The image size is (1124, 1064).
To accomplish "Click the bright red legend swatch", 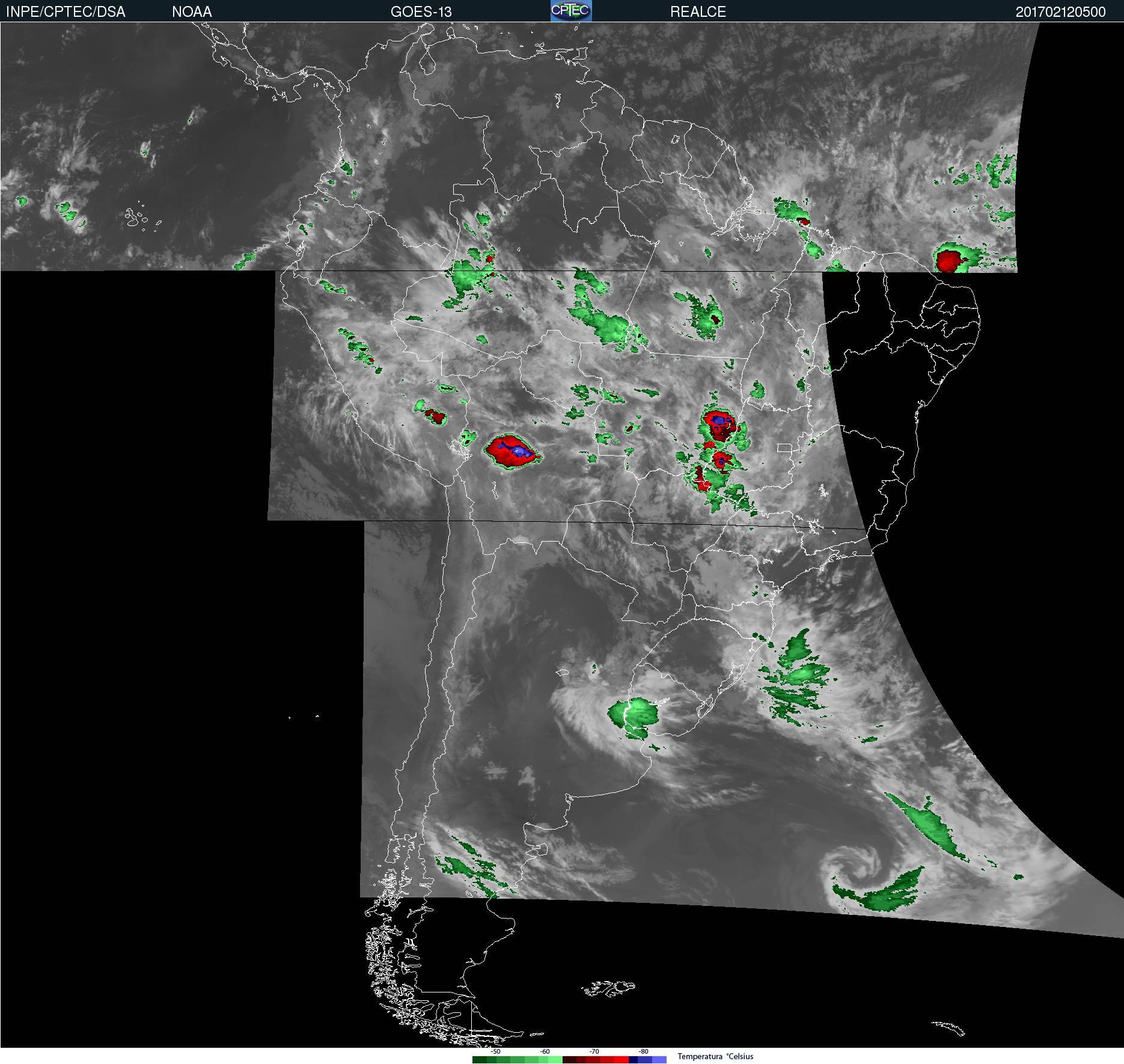I will (x=622, y=1060).
